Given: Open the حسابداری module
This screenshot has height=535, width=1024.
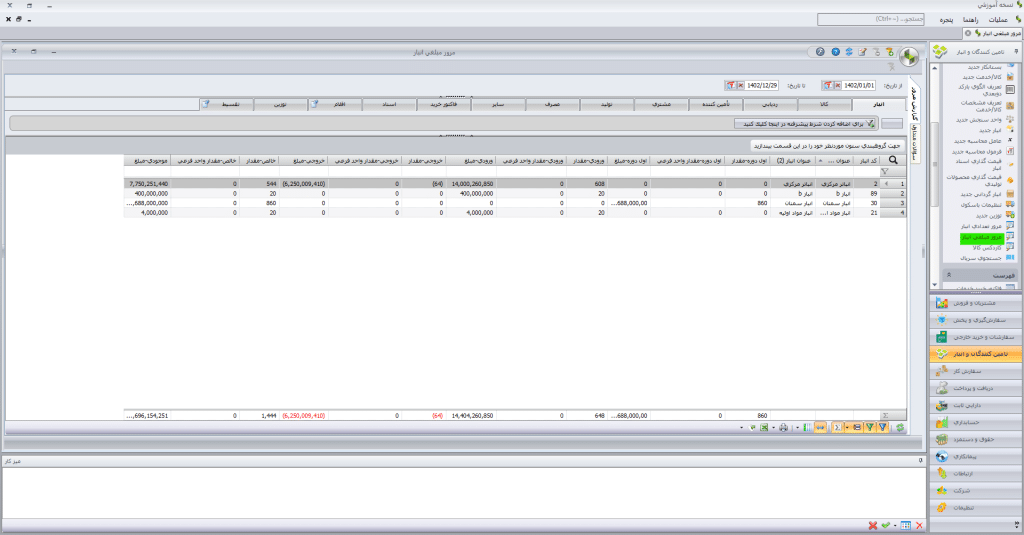Looking at the screenshot, I should coord(976,423).
